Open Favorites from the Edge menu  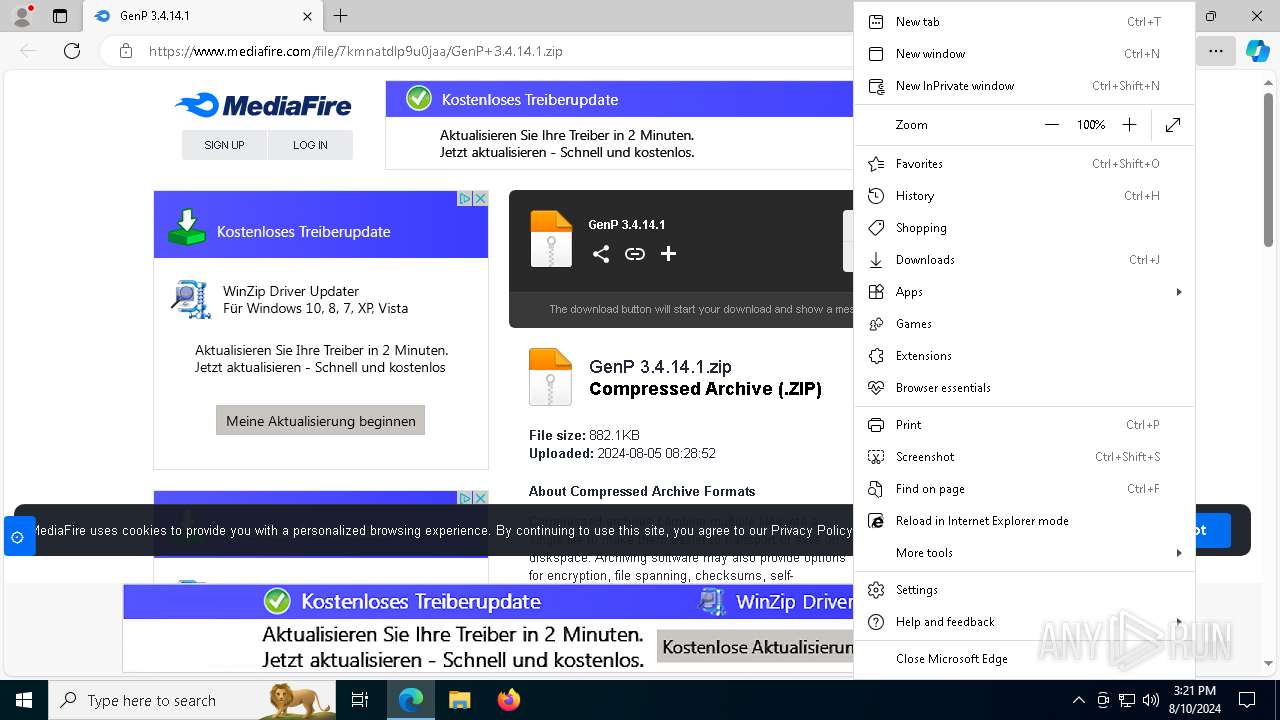[x=1024, y=164]
